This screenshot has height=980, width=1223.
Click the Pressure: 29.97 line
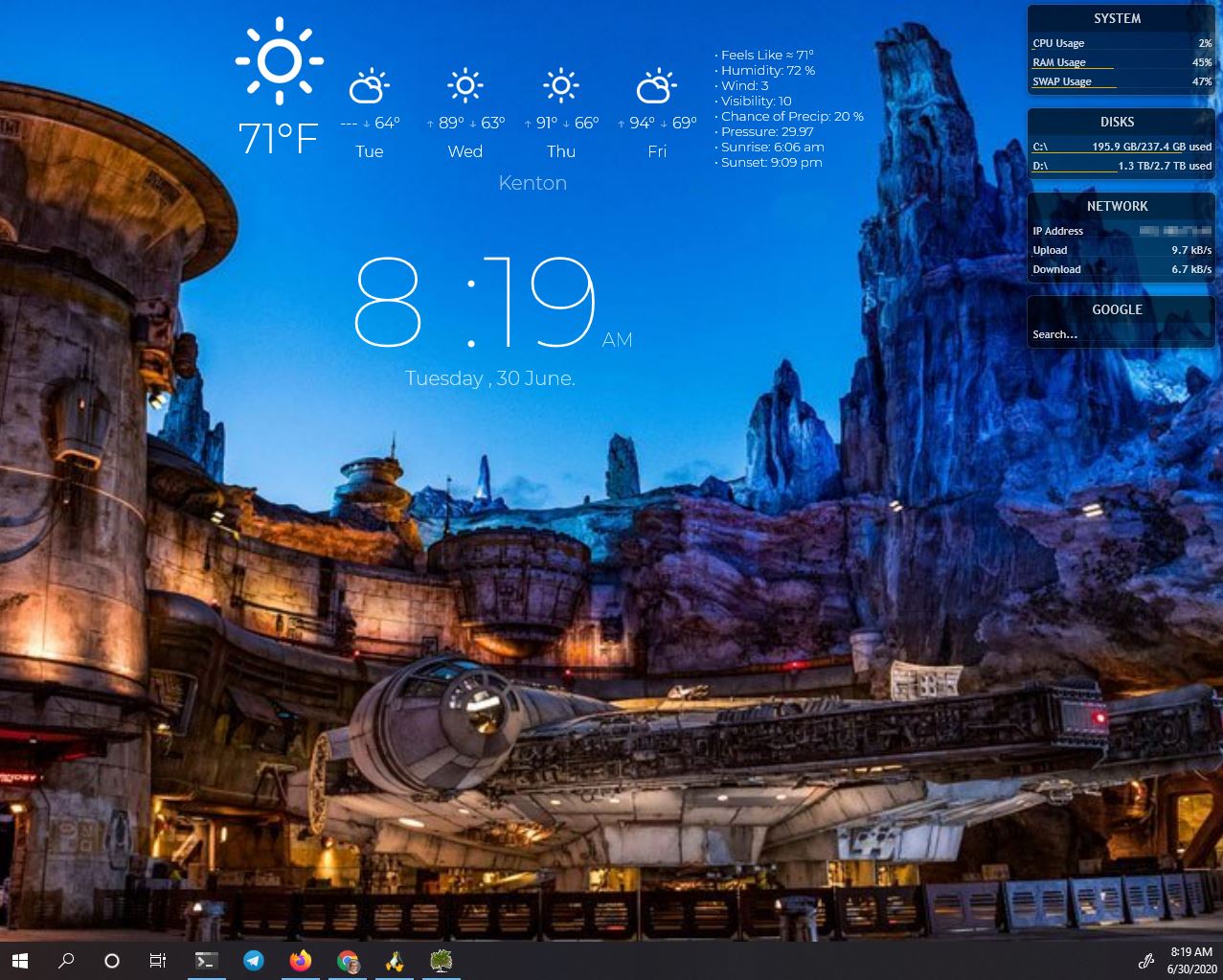(764, 131)
